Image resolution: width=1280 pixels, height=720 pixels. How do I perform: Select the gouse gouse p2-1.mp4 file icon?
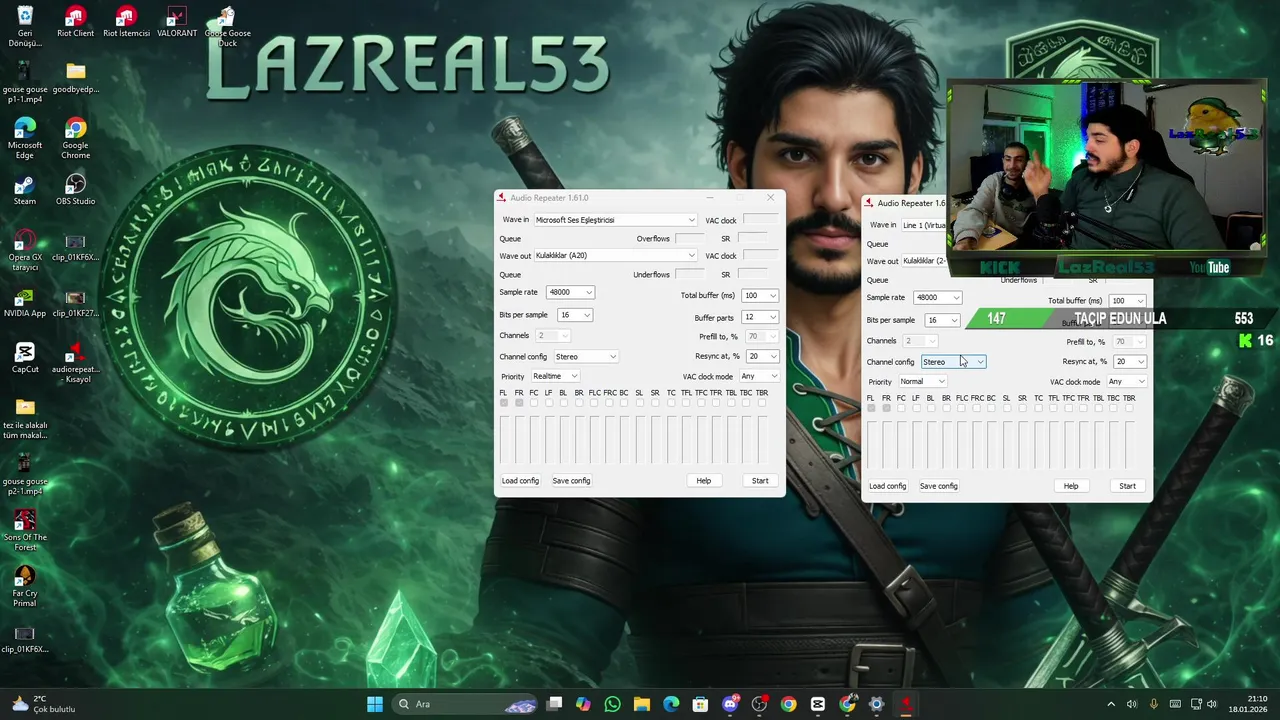click(x=25, y=474)
